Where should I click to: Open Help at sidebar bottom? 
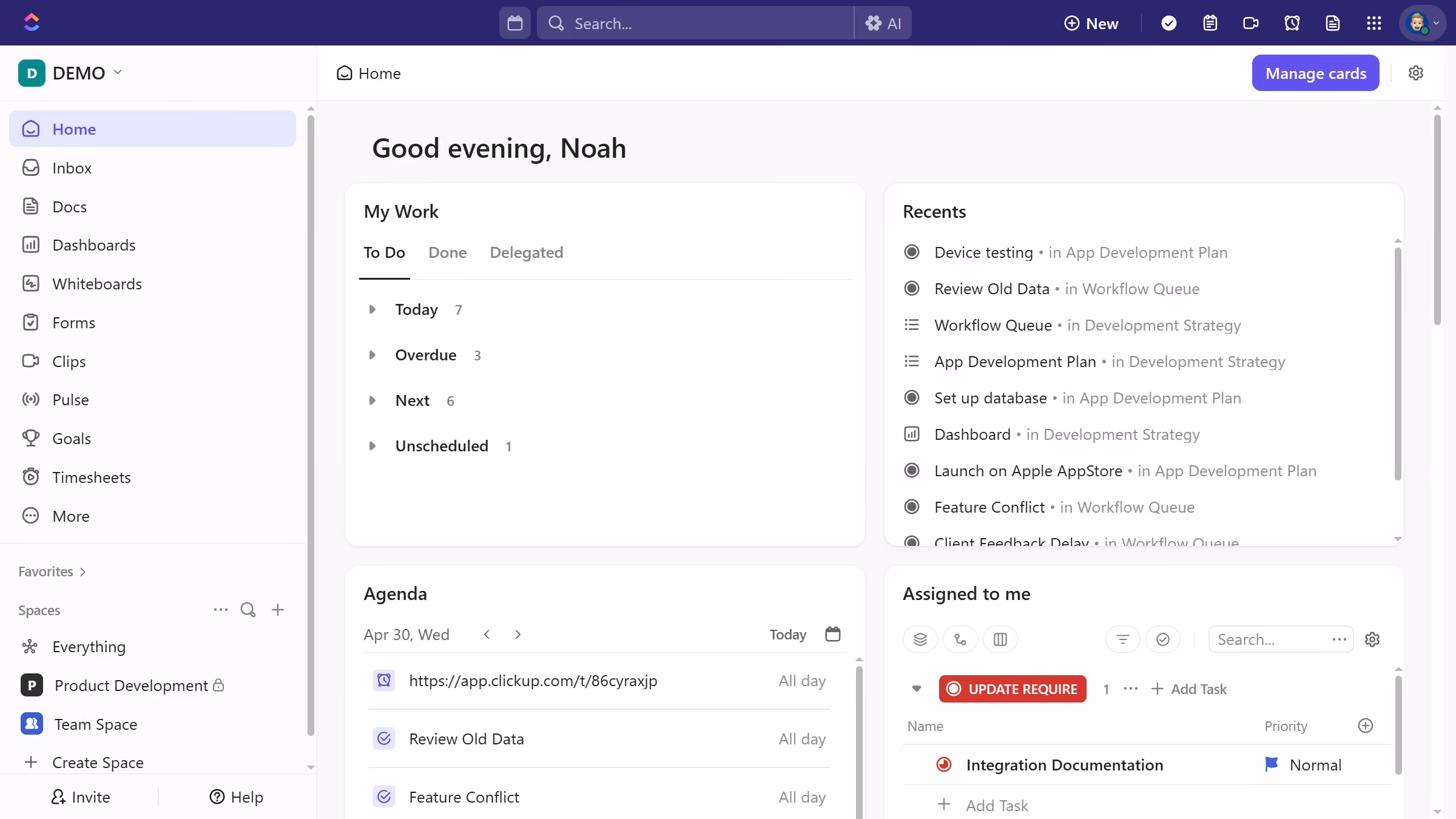click(236, 797)
